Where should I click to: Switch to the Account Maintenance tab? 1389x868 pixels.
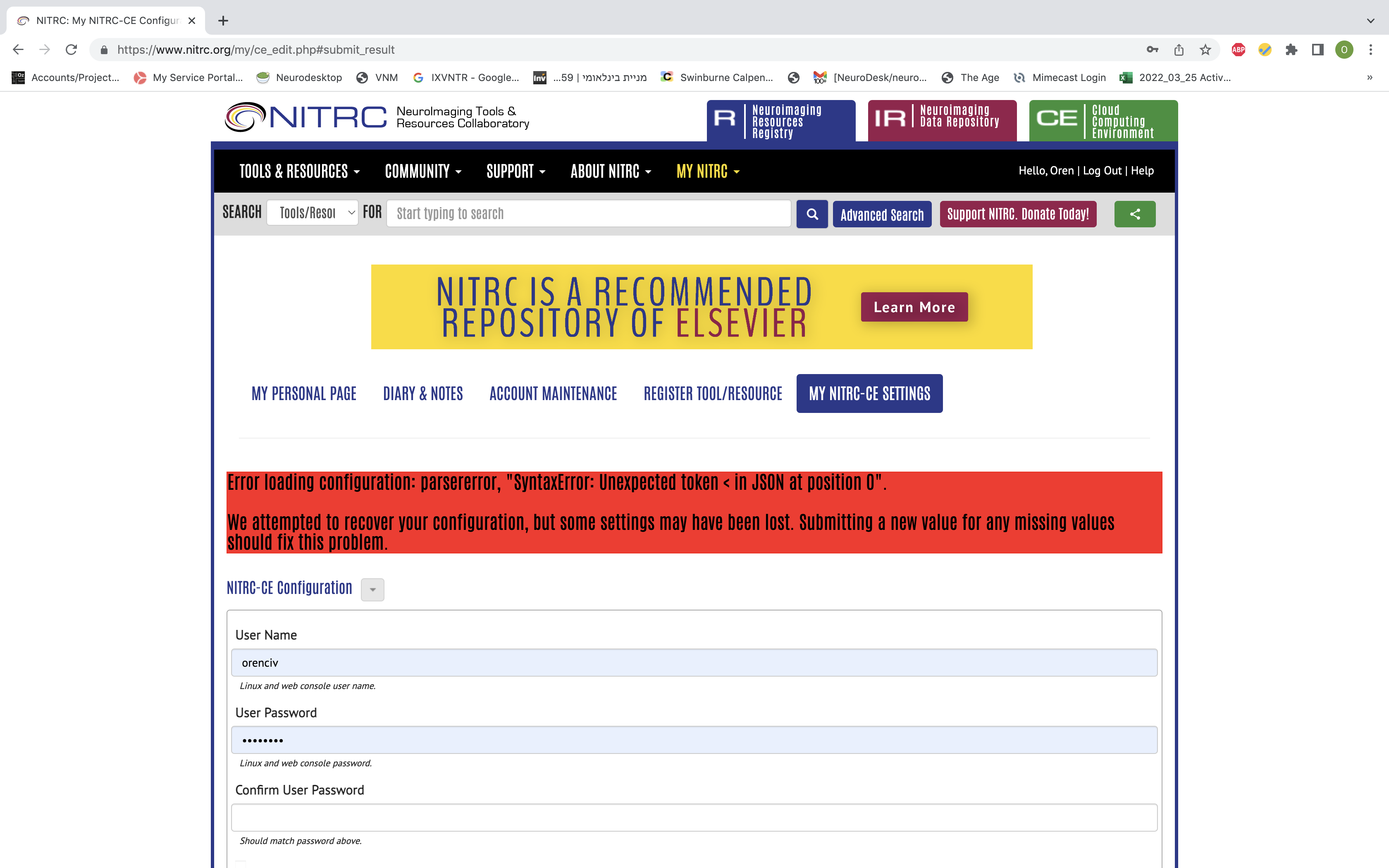tap(552, 393)
